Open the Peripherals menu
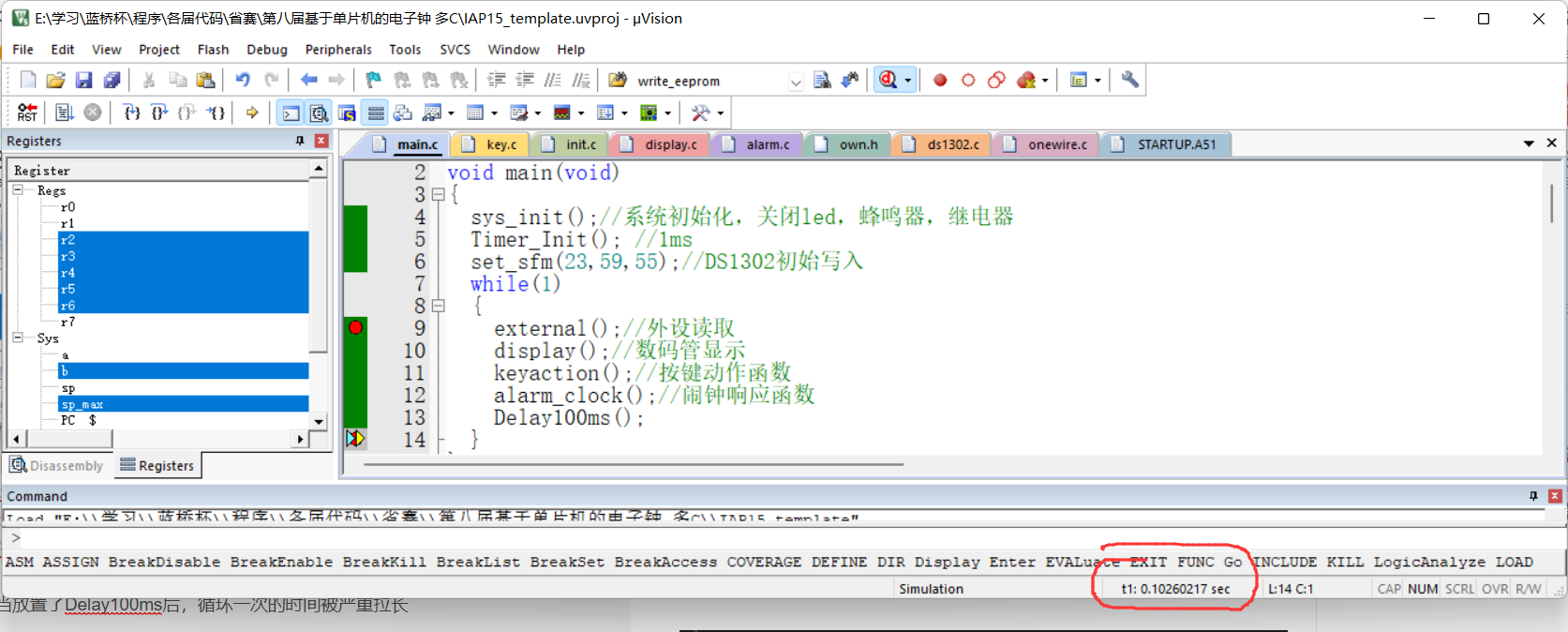The image size is (1568, 632). click(x=338, y=50)
